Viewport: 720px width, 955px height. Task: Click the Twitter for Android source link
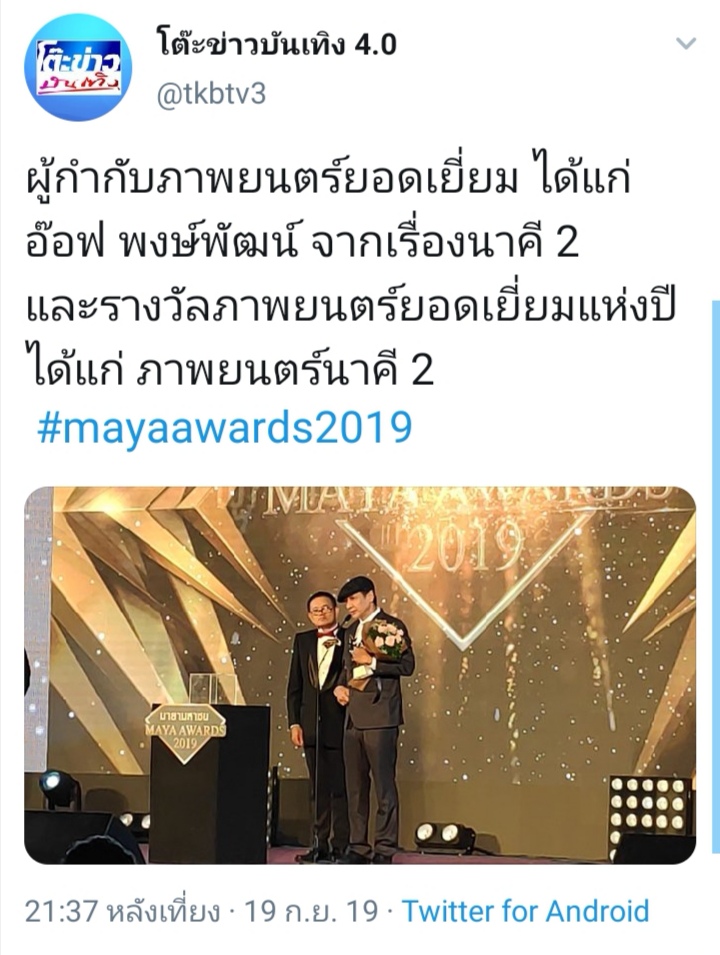[x=526, y=912]
